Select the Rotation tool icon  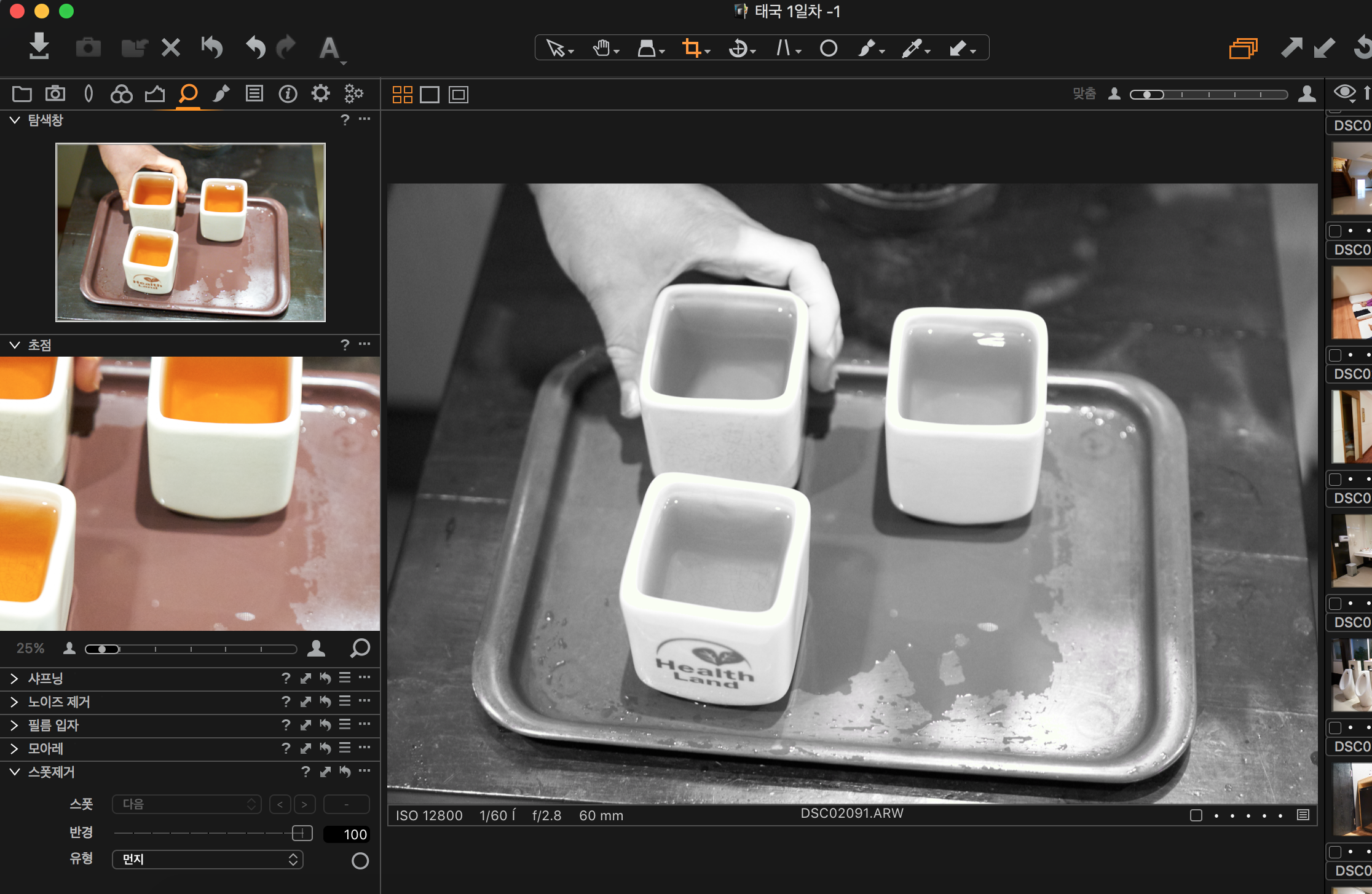click(x=737, y=48)
